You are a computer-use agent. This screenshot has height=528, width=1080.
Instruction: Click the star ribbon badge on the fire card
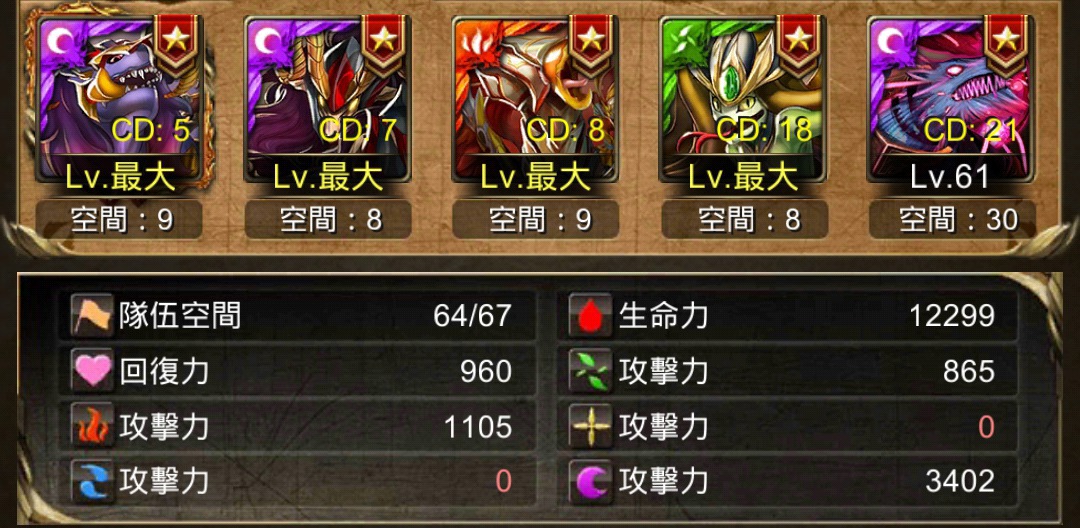pyautogui.click(x=590, y=44)
